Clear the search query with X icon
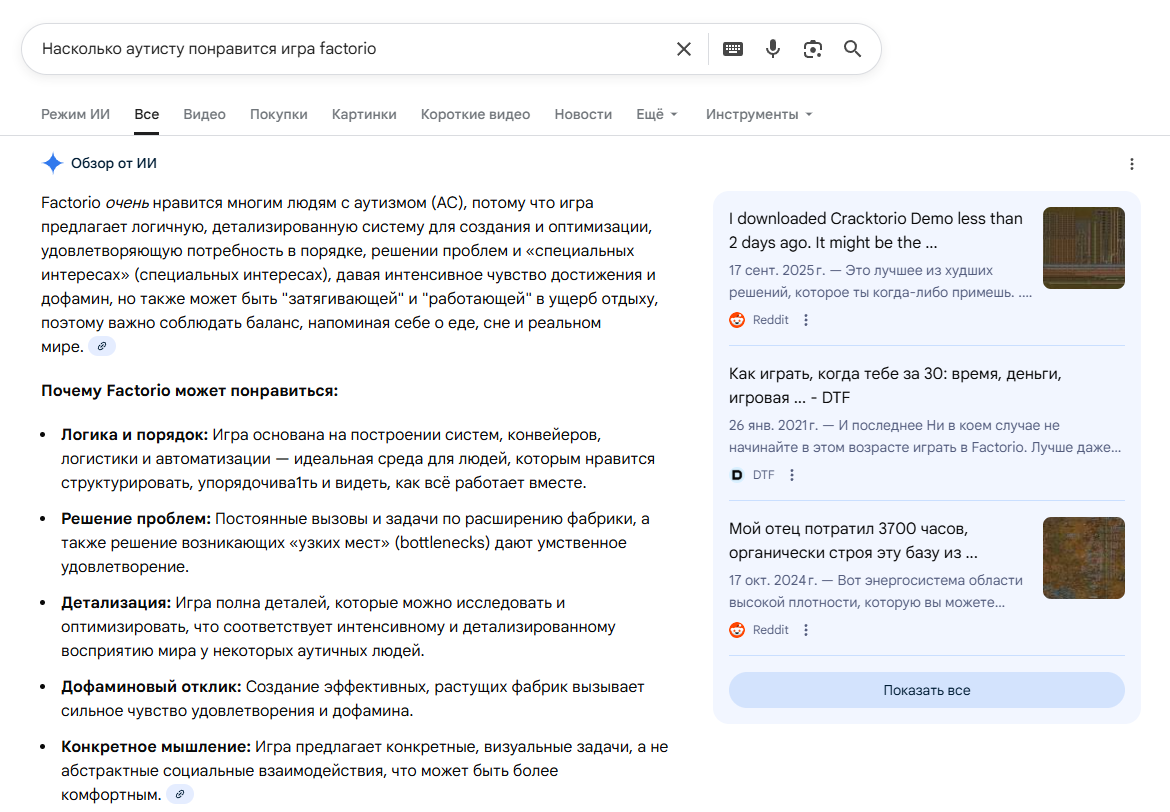1170x812 pixels. 684,49
